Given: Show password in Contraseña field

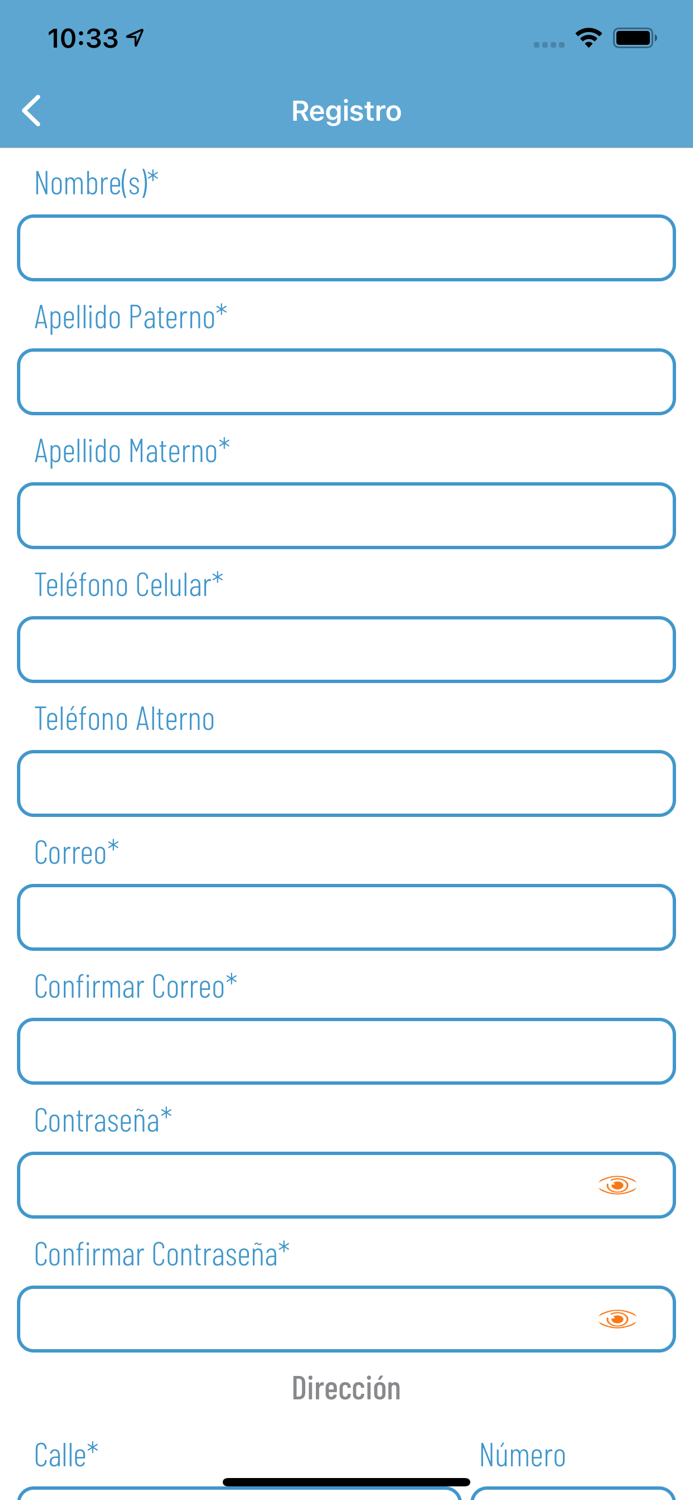Looking at the screenshot, I should tap(617, 1185).
